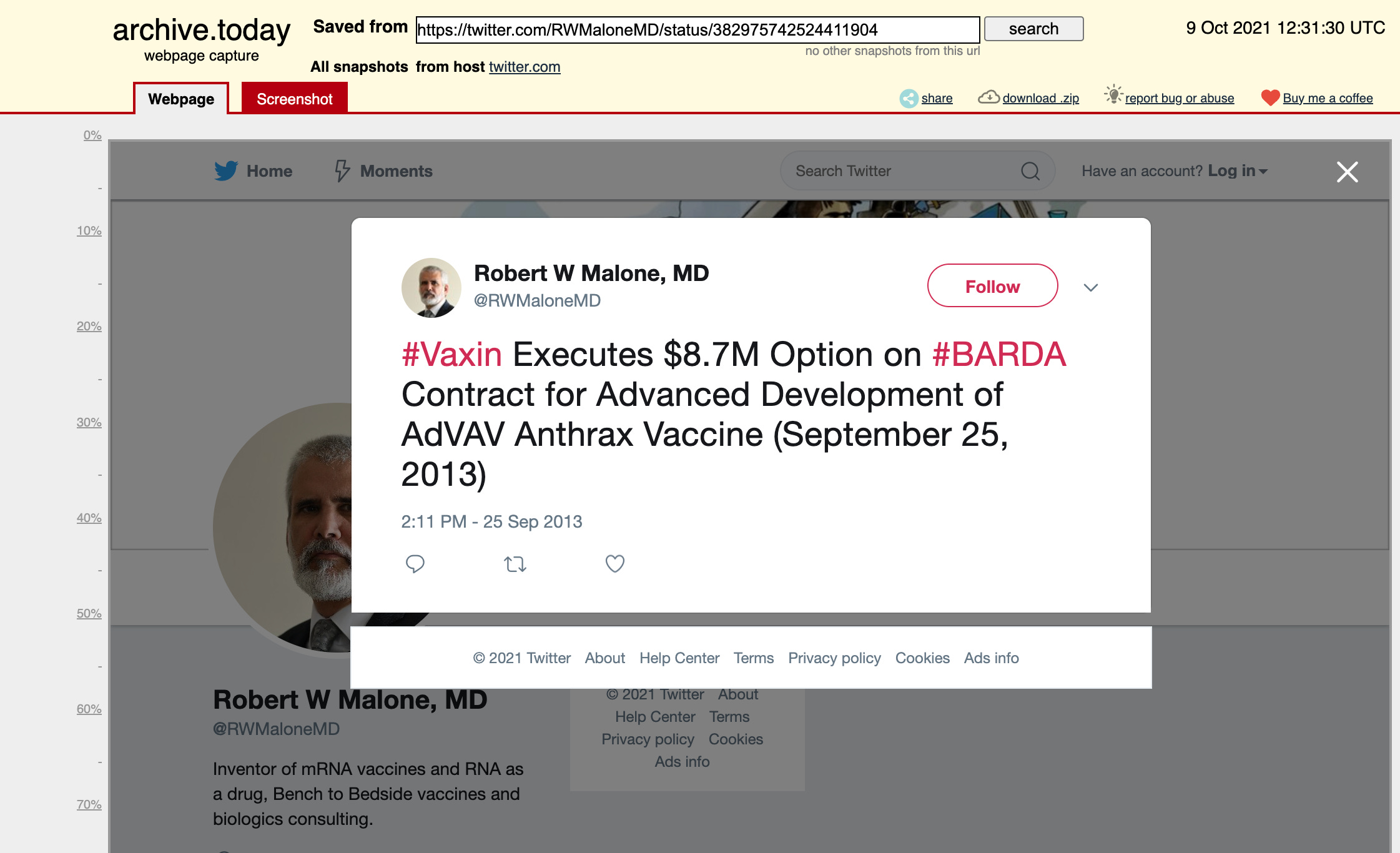Select the Webpage tab
This screenshot has height=853, width=1400.
point(181,99)
